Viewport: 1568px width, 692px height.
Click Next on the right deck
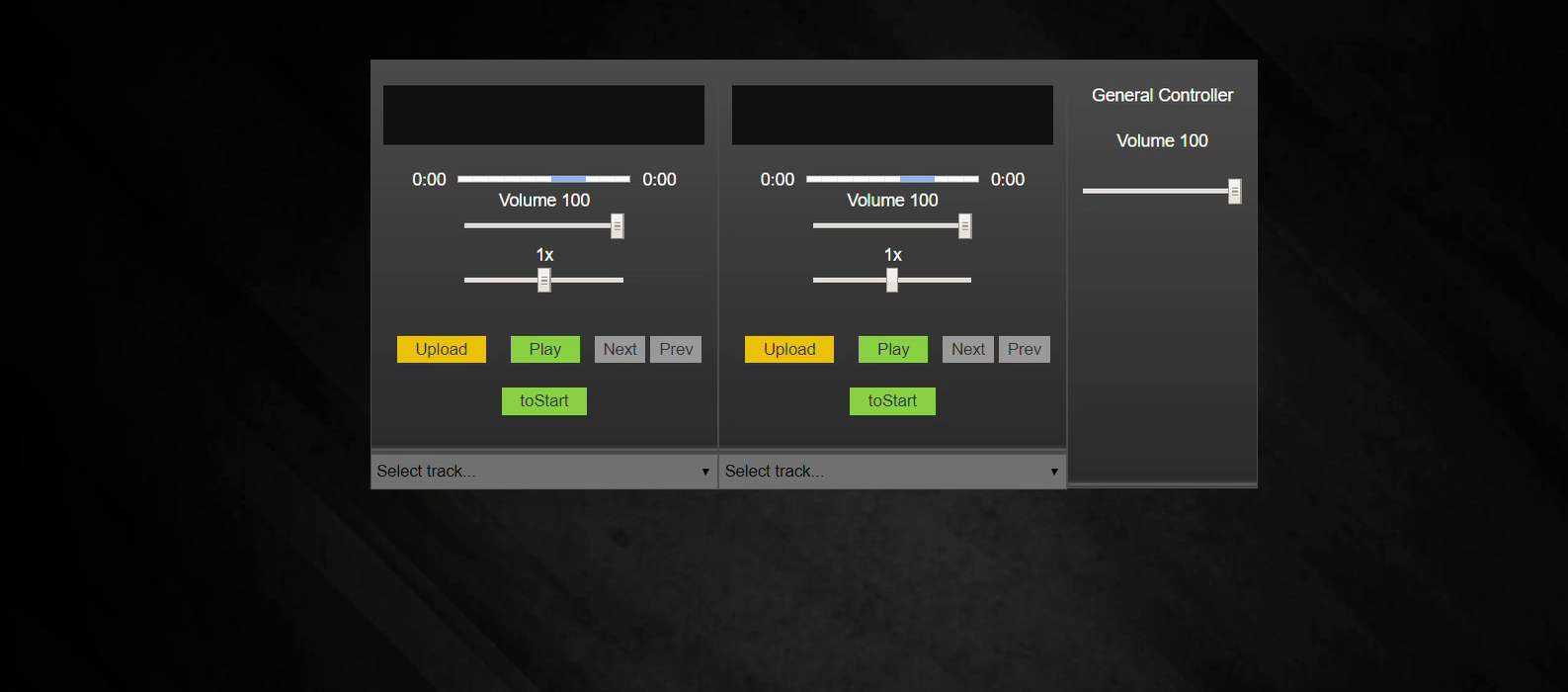[968, 349]
